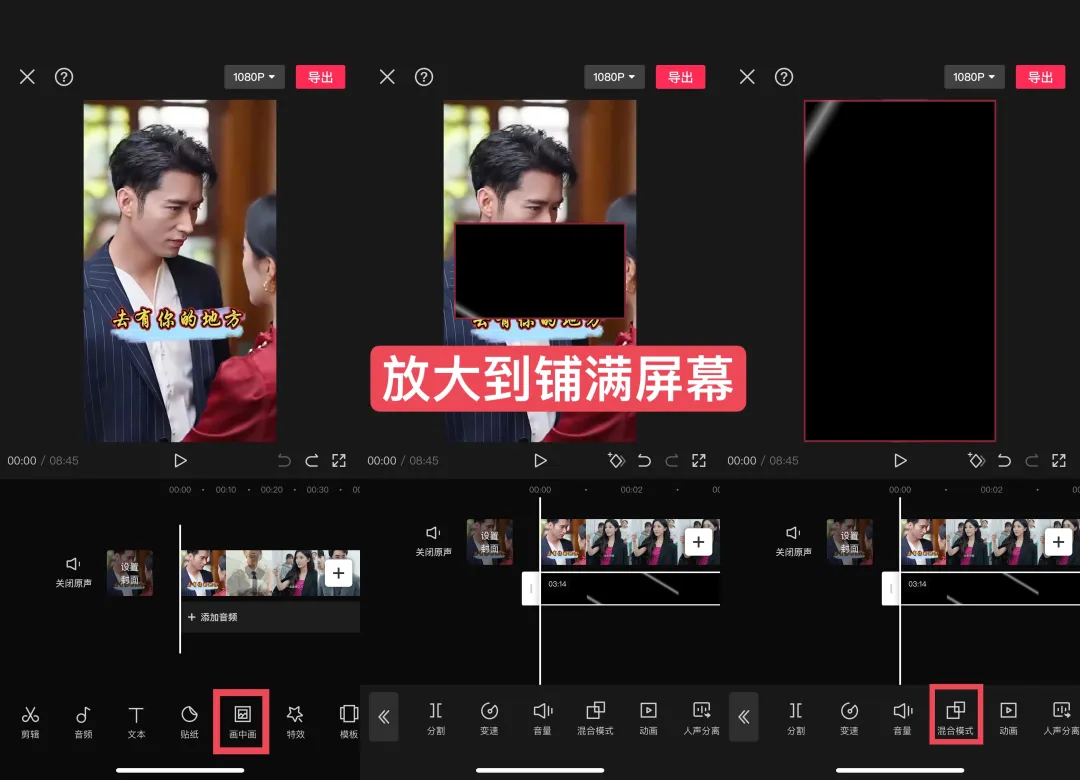This screenshot has width=1080, height=780.
Task: Expand the 1080P resolution dropdown in middle screen
Action: pyautogui.click(x=614, y=77)
